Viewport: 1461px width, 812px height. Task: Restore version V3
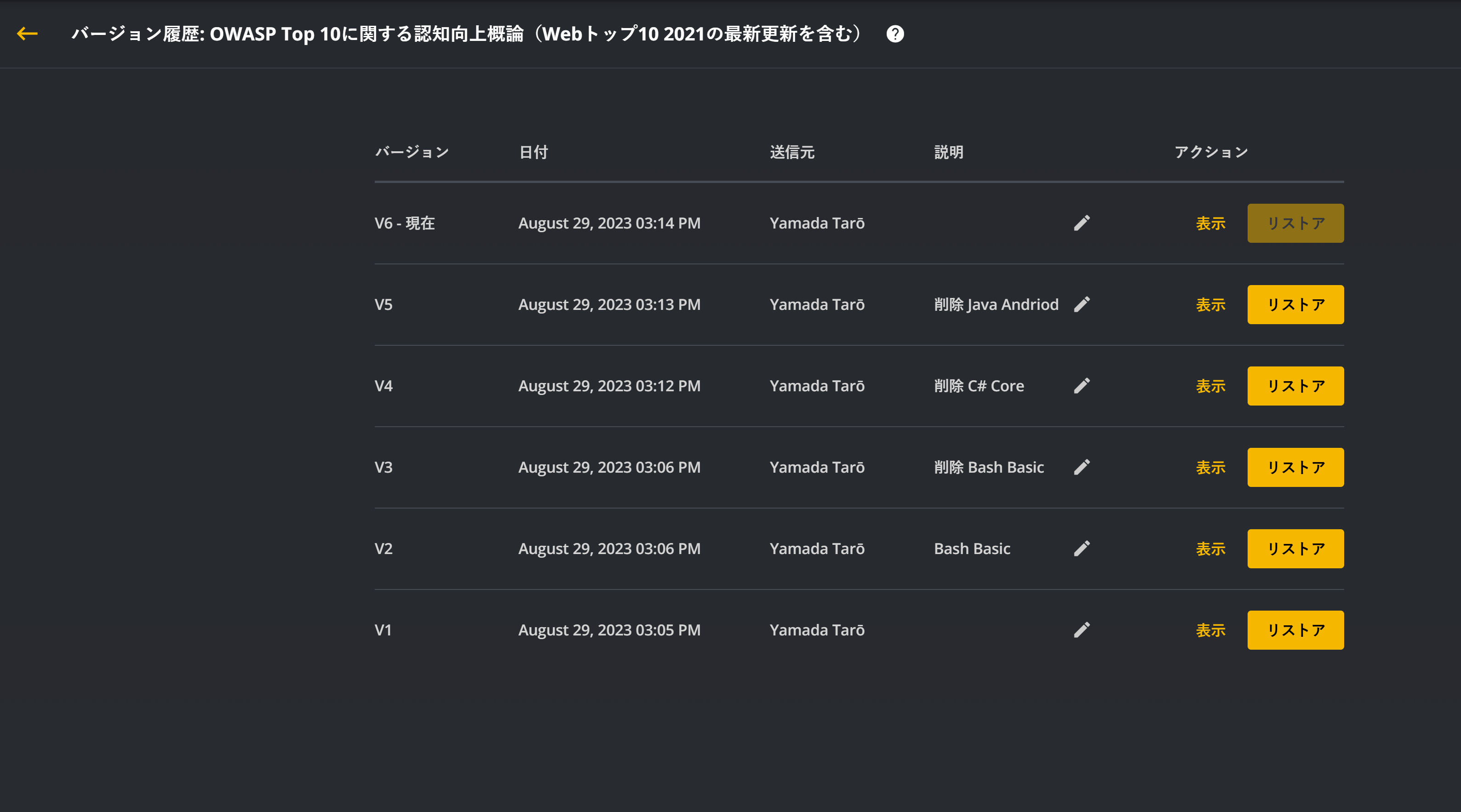pos(1295,467)
